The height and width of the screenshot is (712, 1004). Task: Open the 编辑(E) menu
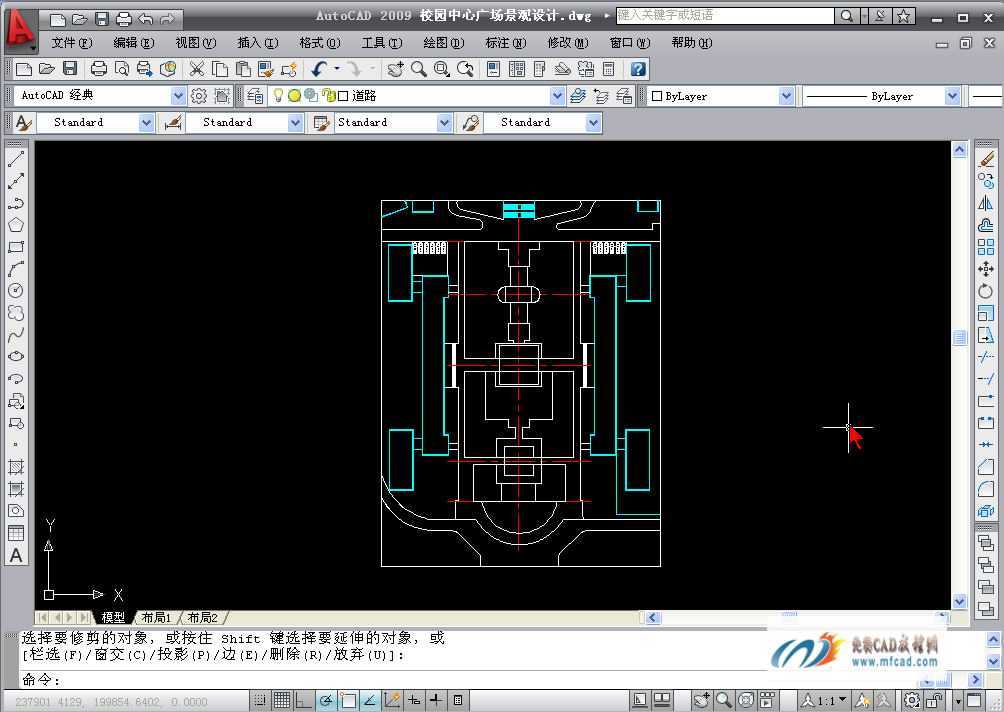click(x=134, y=43)
